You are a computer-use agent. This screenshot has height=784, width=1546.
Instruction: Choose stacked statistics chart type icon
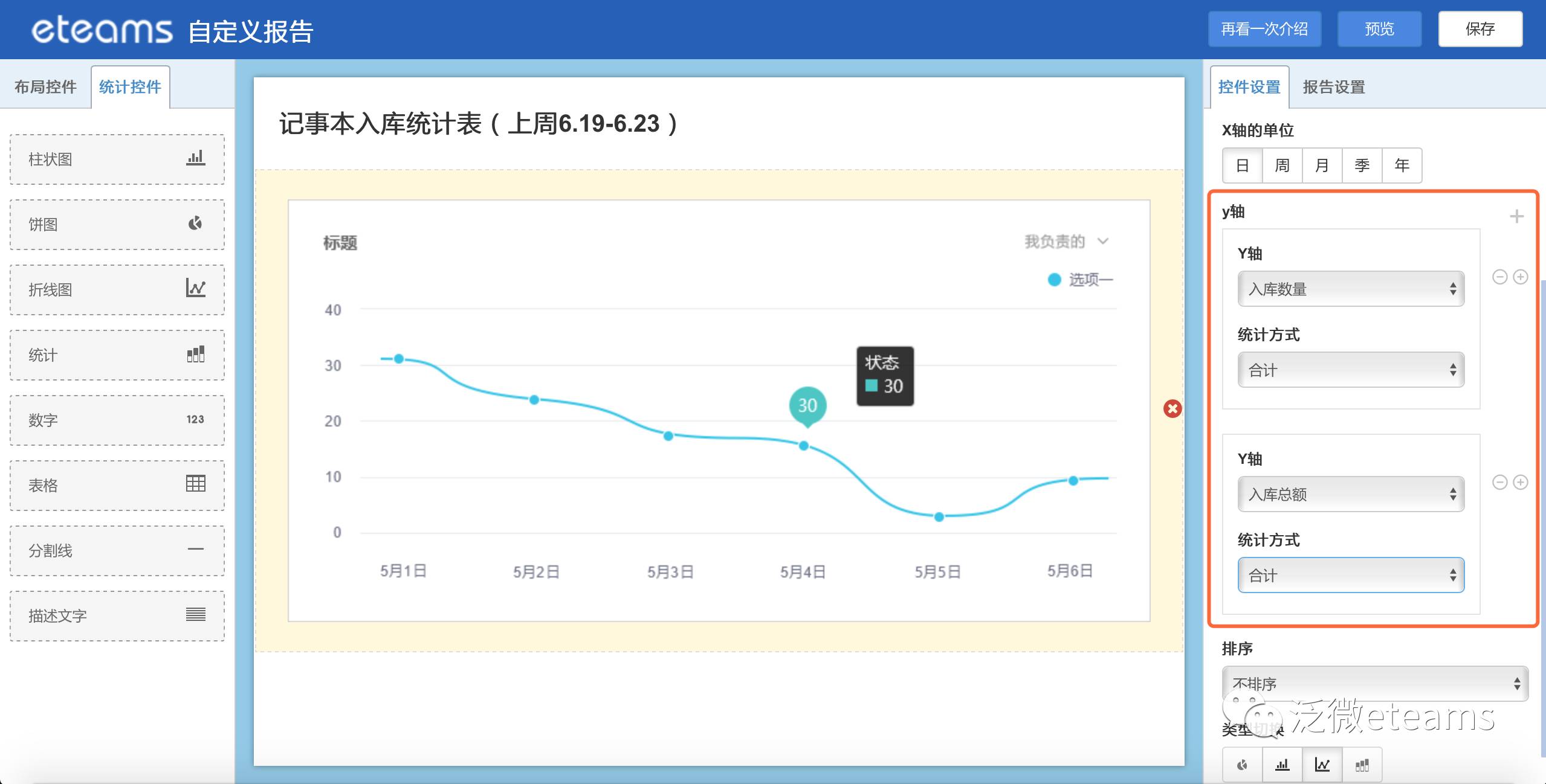click(x=1362, y=765)
